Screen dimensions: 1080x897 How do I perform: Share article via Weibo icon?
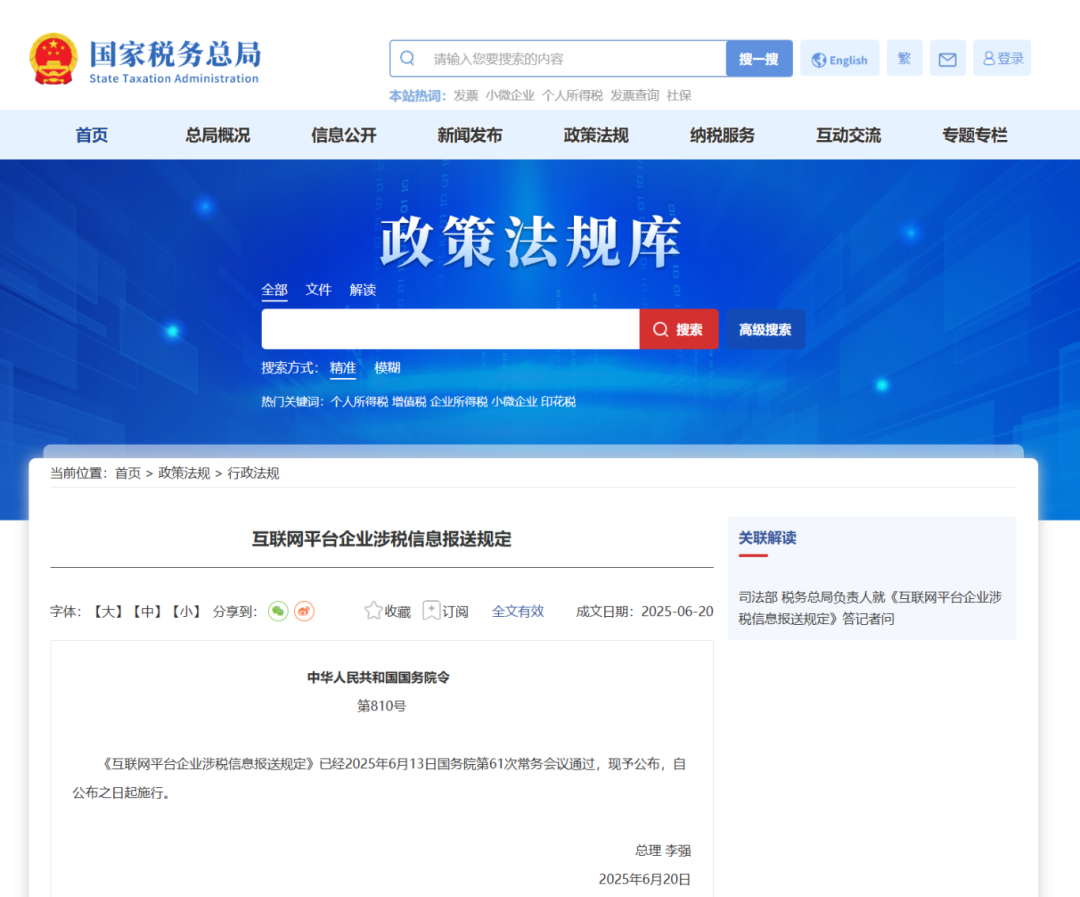click(x=304, y=611)
